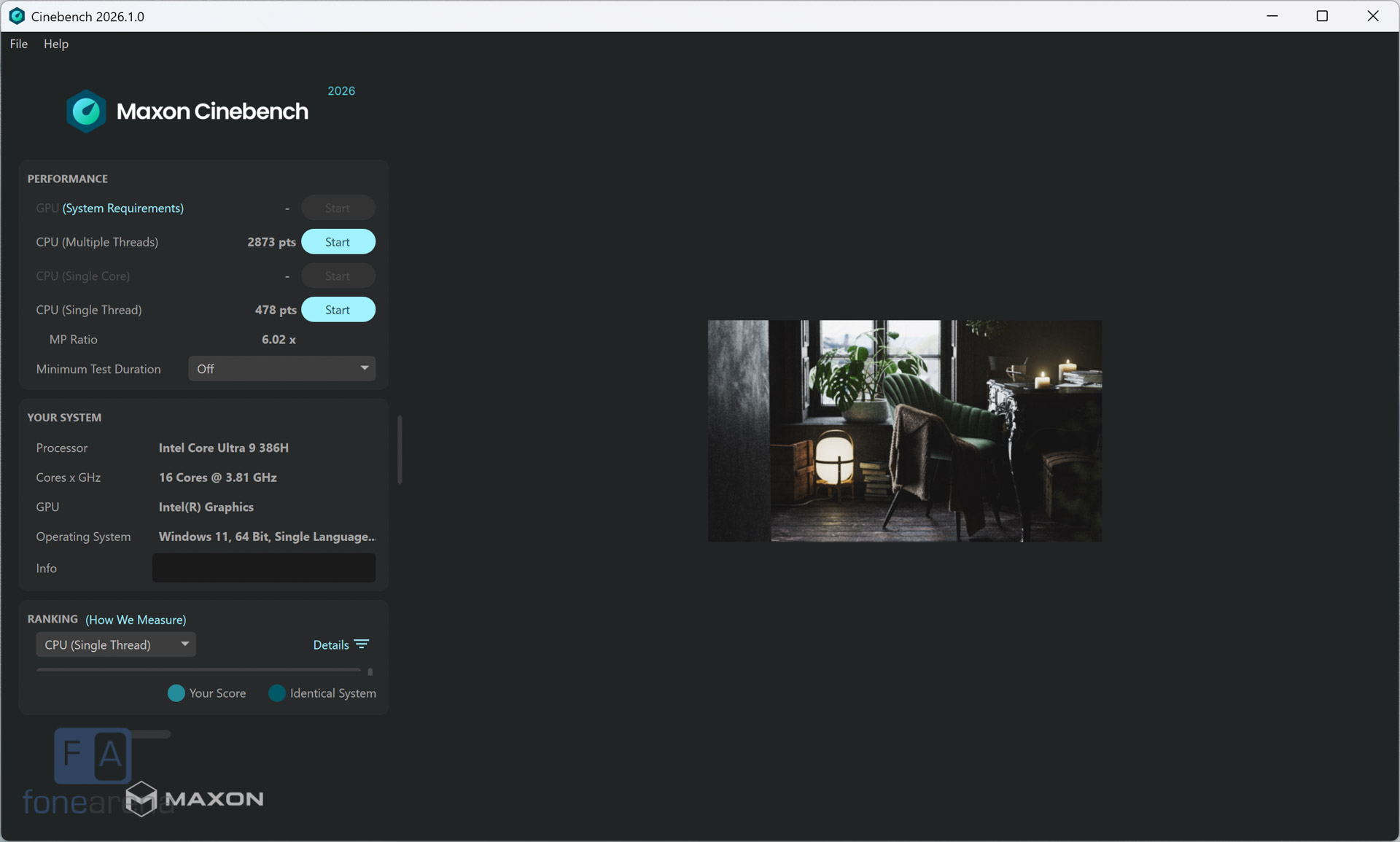Click the Intel Core Ultra 9 386H processor text
The image size is (1400, 842).
point(224,448)
